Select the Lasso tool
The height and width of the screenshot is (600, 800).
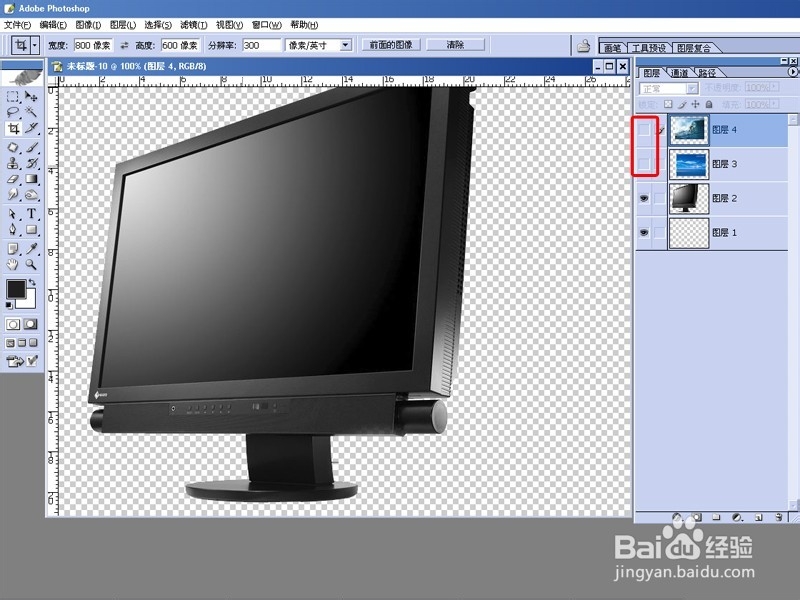(x=12, y=112)
